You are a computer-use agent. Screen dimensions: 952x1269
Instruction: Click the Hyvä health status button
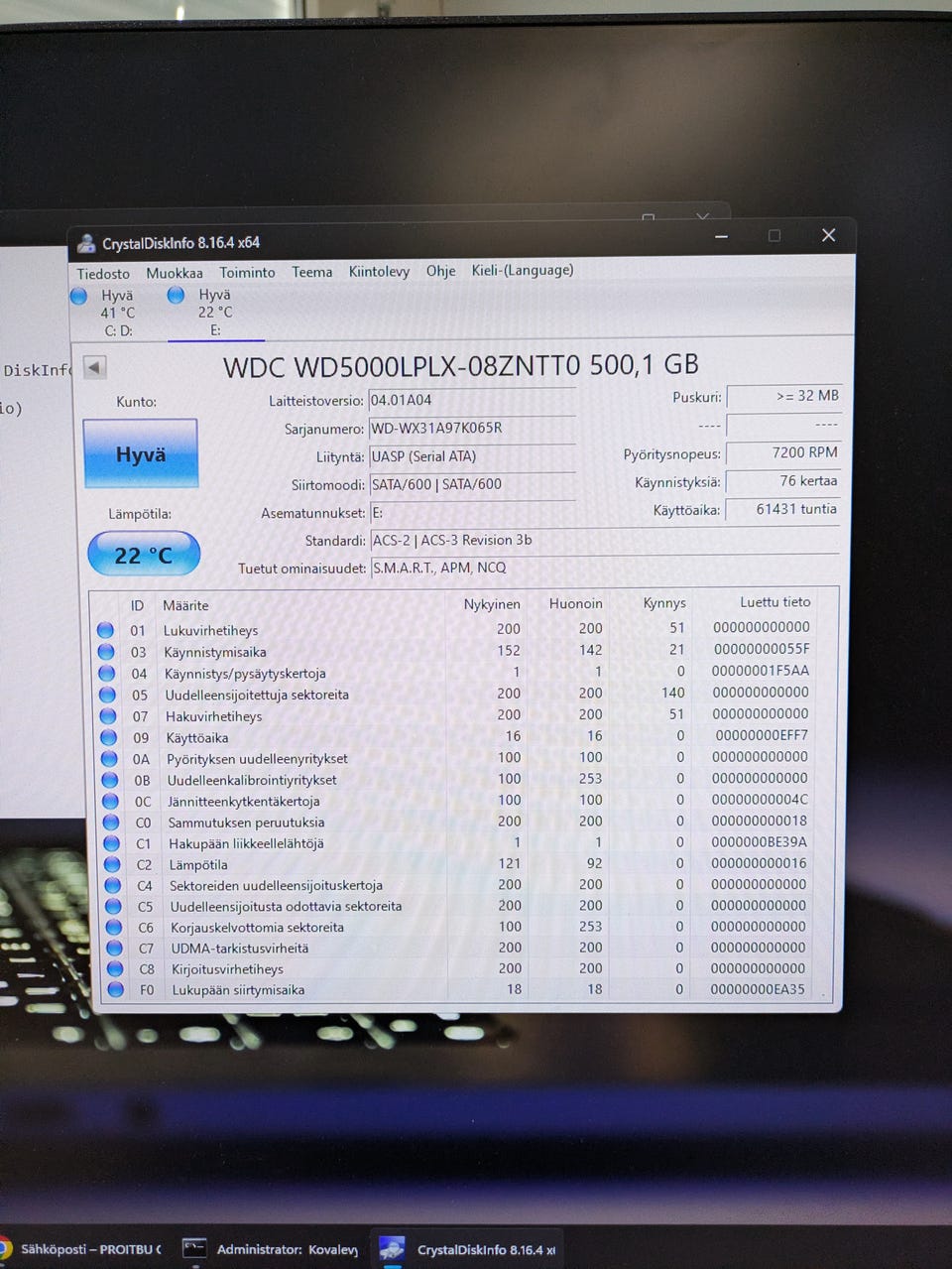pos(141,454)
